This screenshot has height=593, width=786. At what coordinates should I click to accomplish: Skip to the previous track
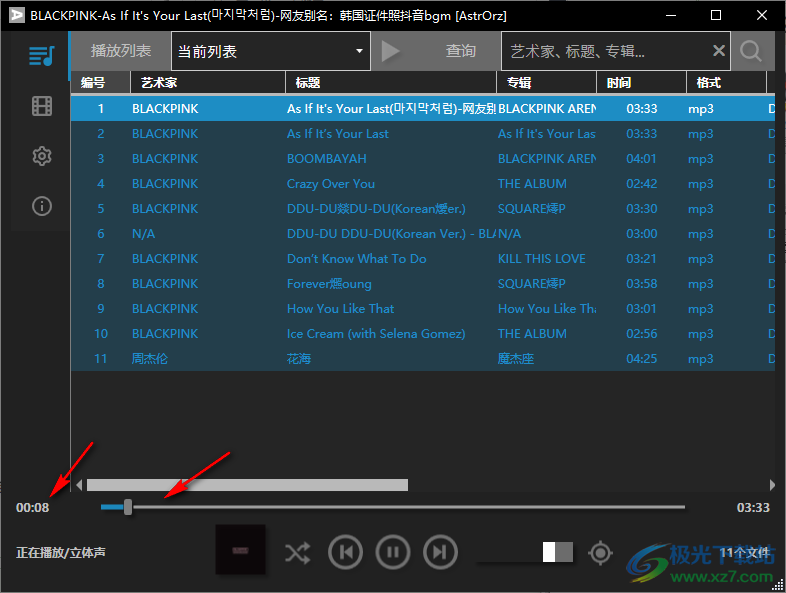[345, 552]
